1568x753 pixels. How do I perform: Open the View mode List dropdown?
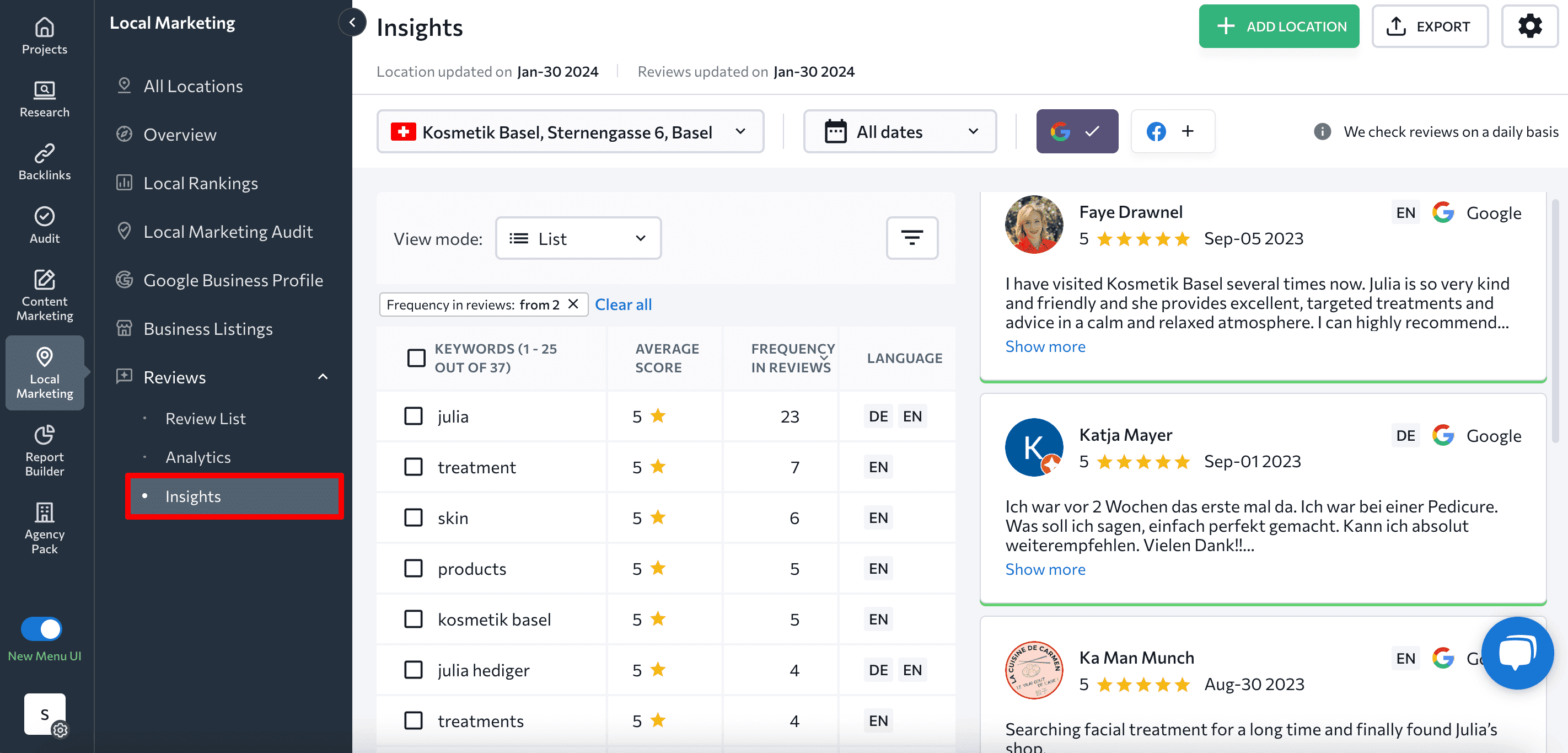(x=578, y=238)
